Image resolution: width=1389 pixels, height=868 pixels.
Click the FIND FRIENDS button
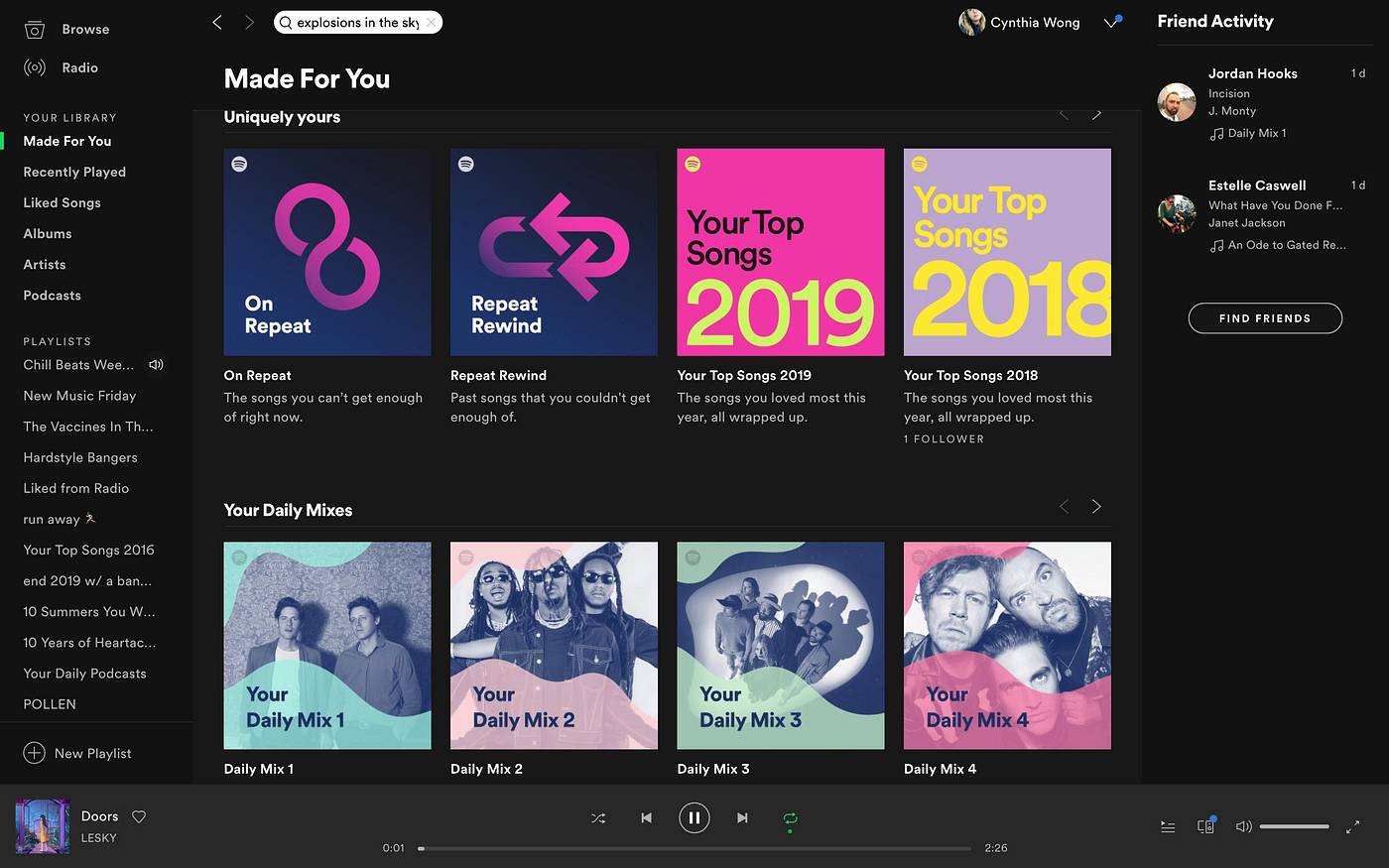coord(1265,318)
